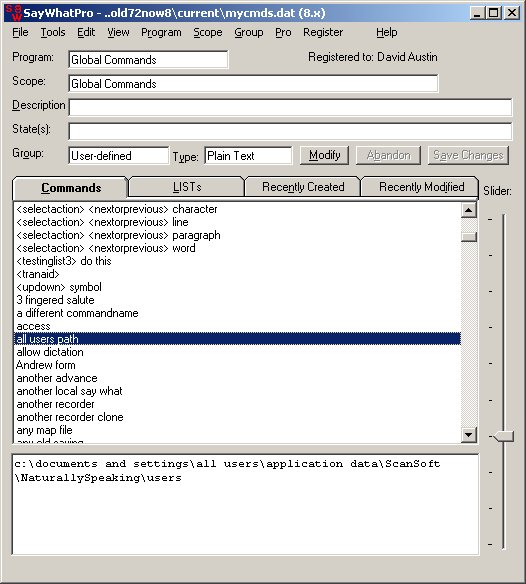
Task: Select '<selectaction> <nextorprevious> line' command
Action: (x=237, y=222)
